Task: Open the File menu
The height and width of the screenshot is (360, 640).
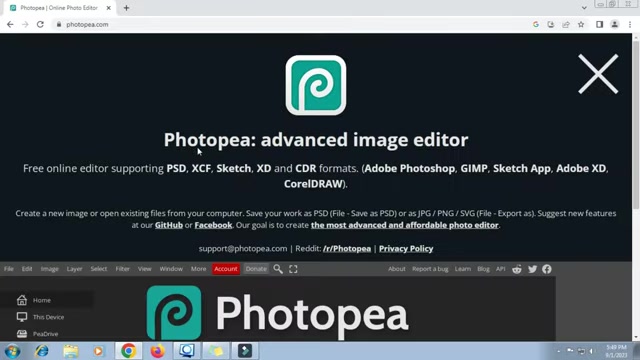Action: [9, 269]
